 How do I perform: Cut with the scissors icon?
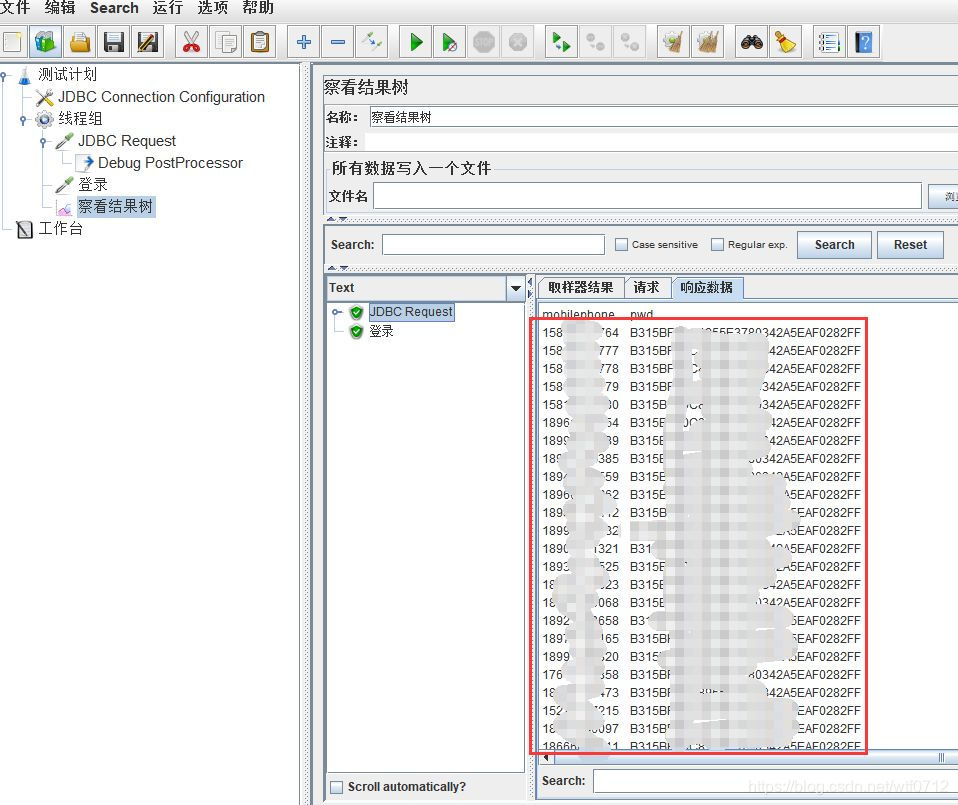[x=191, y=42]
